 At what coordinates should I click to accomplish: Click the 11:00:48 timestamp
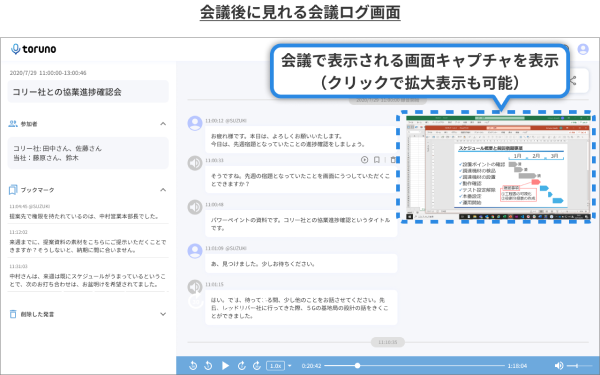(214, 205)
